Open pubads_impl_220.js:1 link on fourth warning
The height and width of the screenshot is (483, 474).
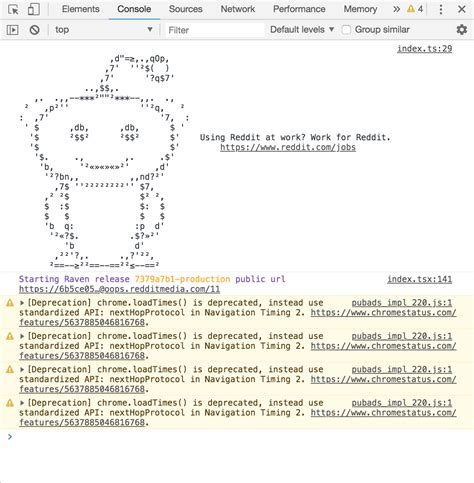point(402,403)
